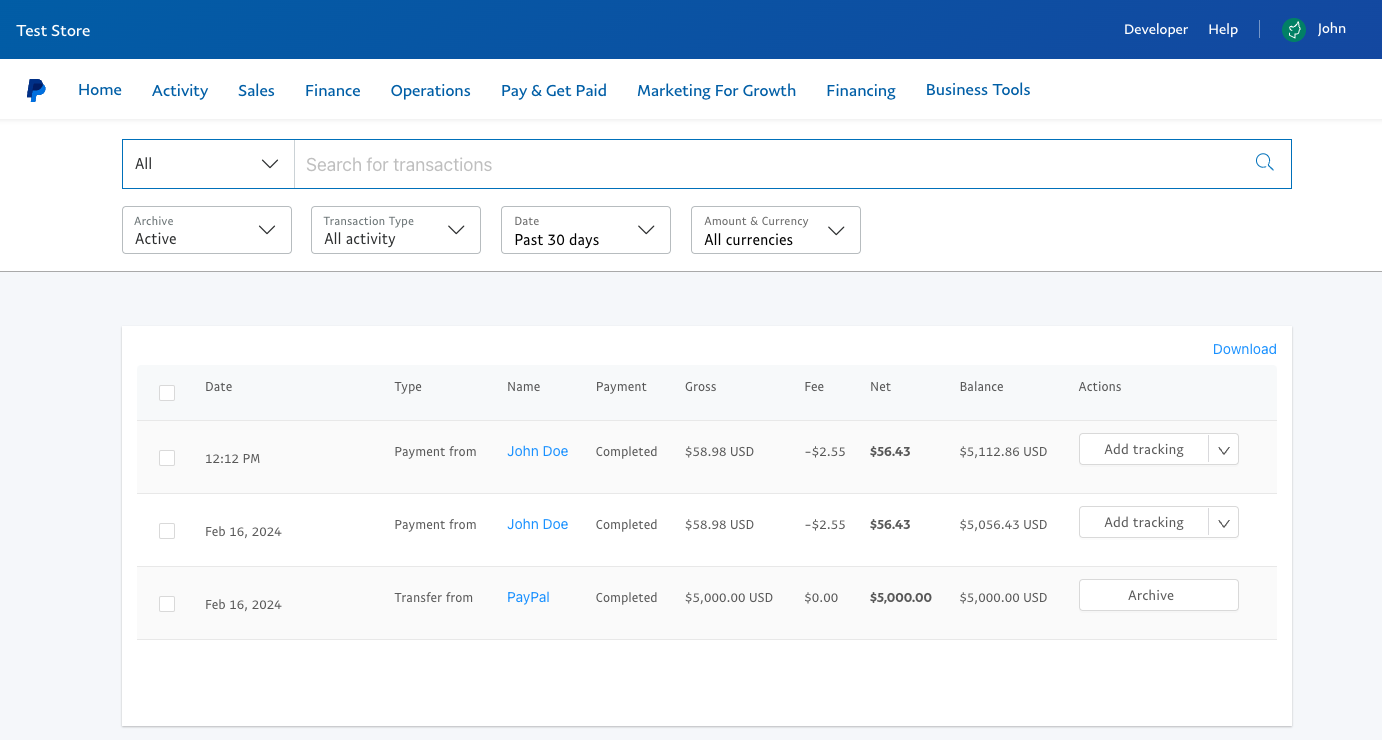Expand Amount & Currency filter
Viewport: 1382px width, 740px height.
click(x=776, y=230)
